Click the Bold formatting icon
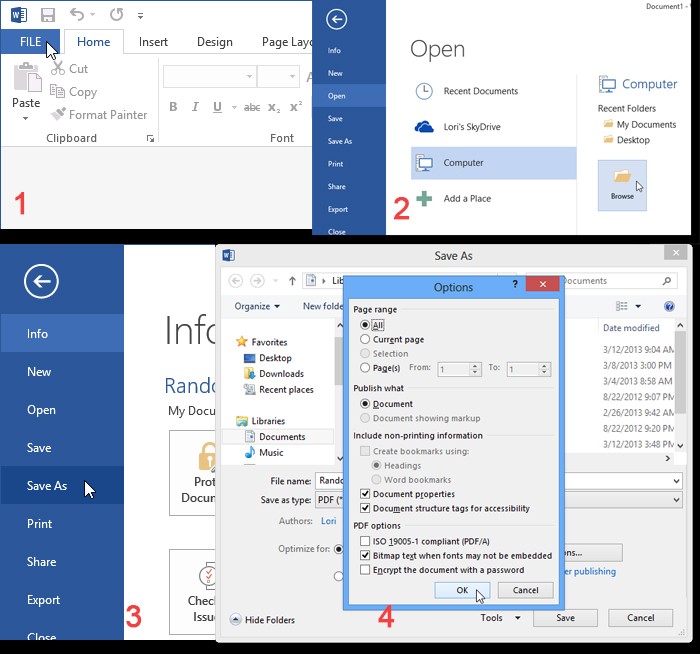The image size is (700, 654). [173, 107]
